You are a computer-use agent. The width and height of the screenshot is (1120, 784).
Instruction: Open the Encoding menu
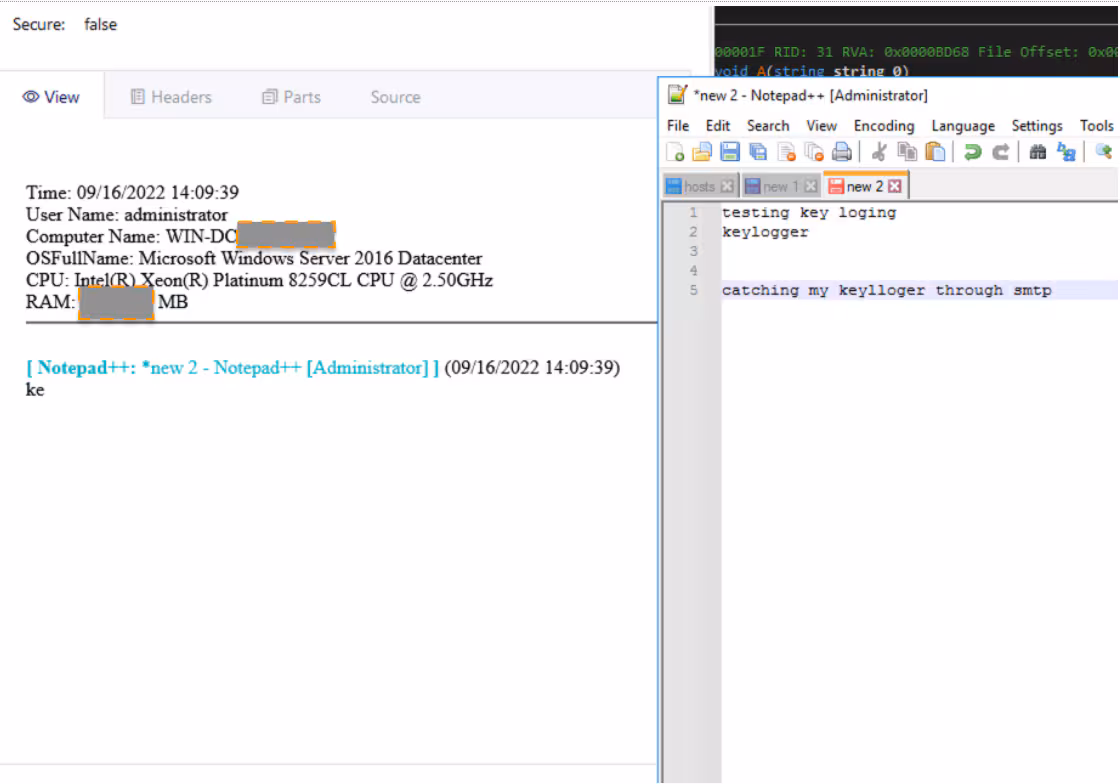pyautogui.click(x=884, y=126)
